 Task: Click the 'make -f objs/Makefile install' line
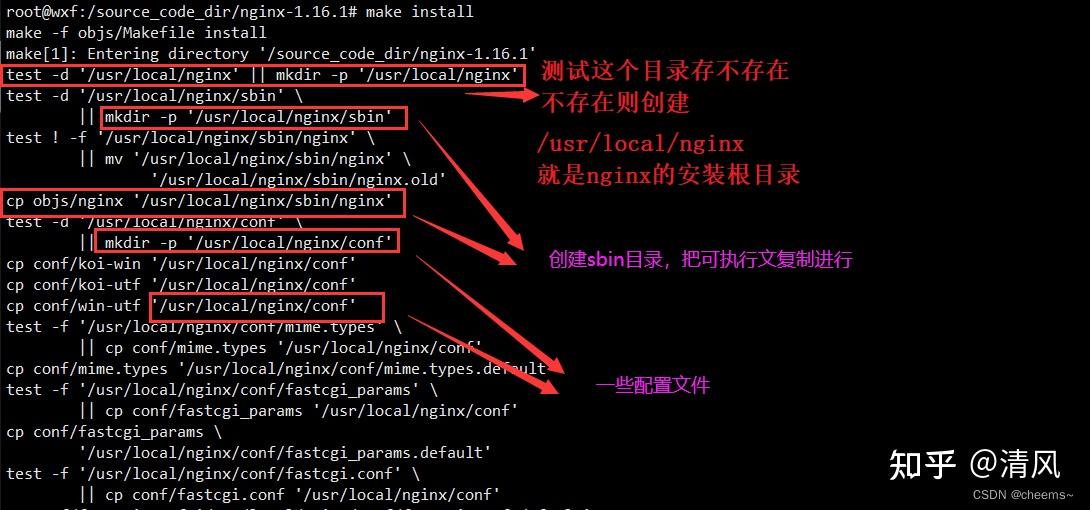coord(136,33)
